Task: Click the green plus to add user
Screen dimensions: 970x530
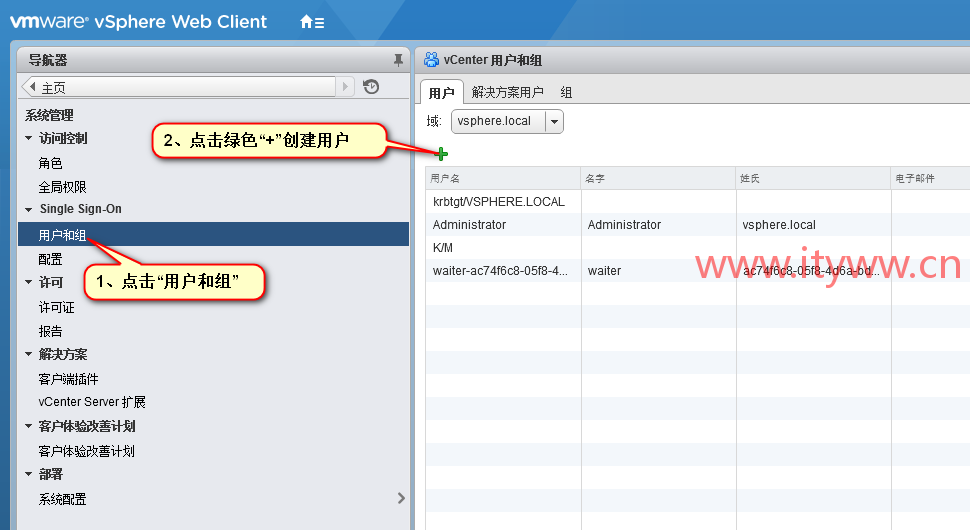Action: pos(442,153)
